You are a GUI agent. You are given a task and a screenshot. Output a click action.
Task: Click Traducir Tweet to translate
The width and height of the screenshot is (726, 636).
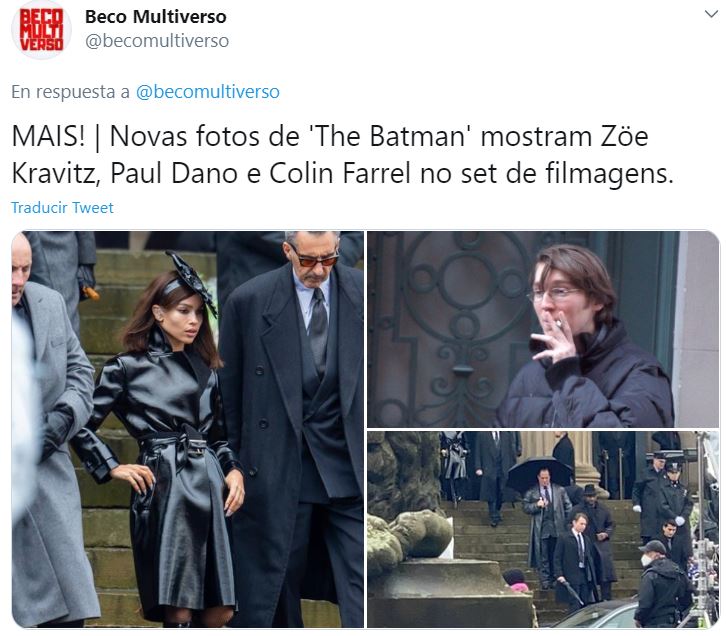point(62,208)
